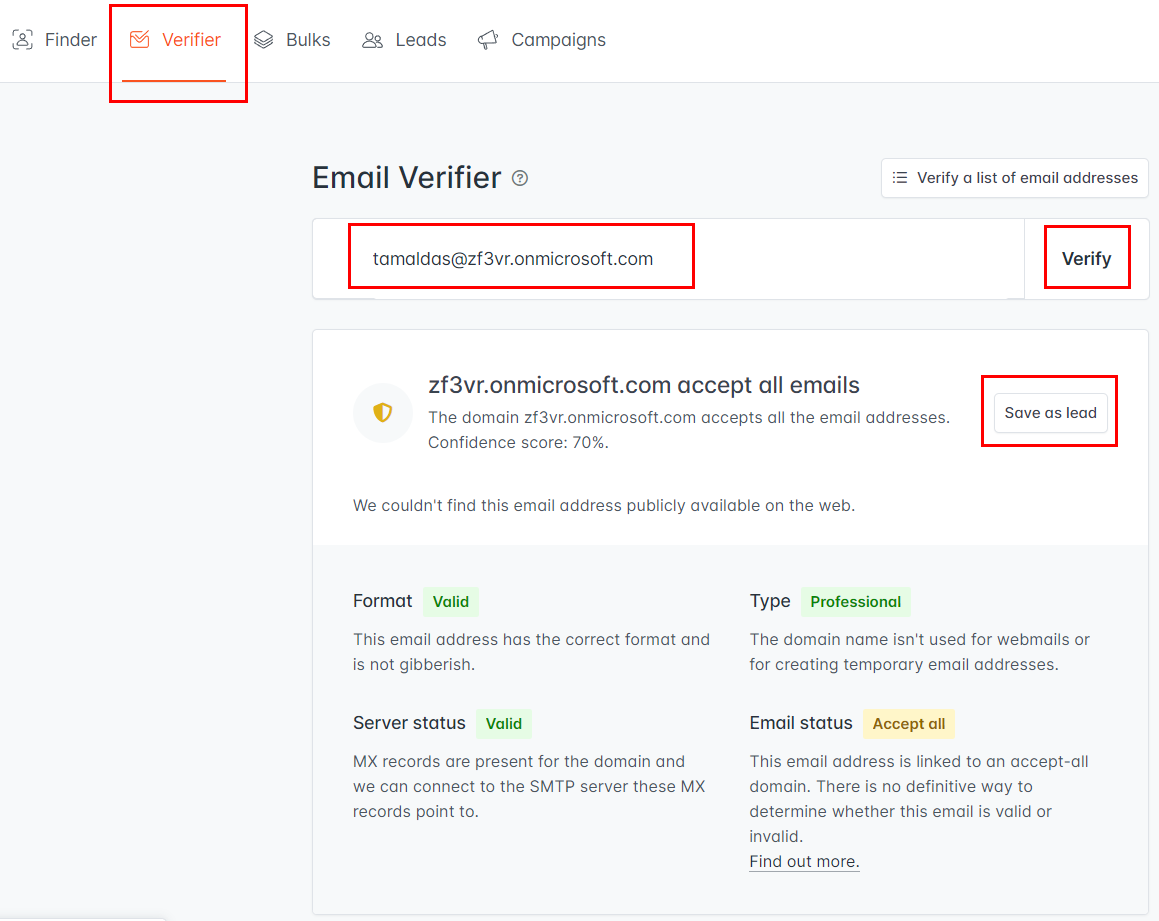Open Bulks via the stacked layers icon

[263, 39]
